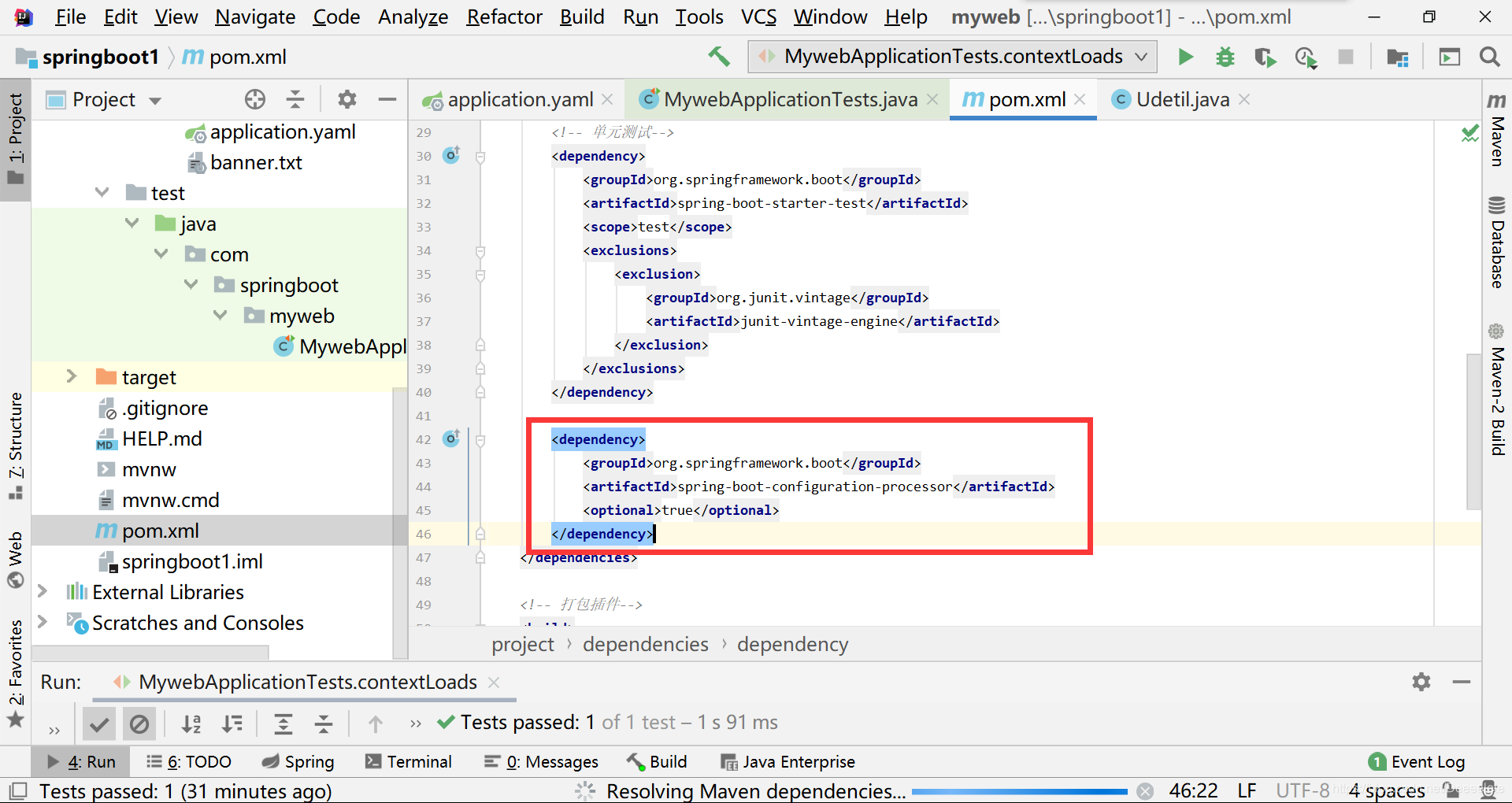Image resolution: width=1512 pixels, height=803 pixels.
Task: Hide the Run tool window
Action: tap(1462, 682)
